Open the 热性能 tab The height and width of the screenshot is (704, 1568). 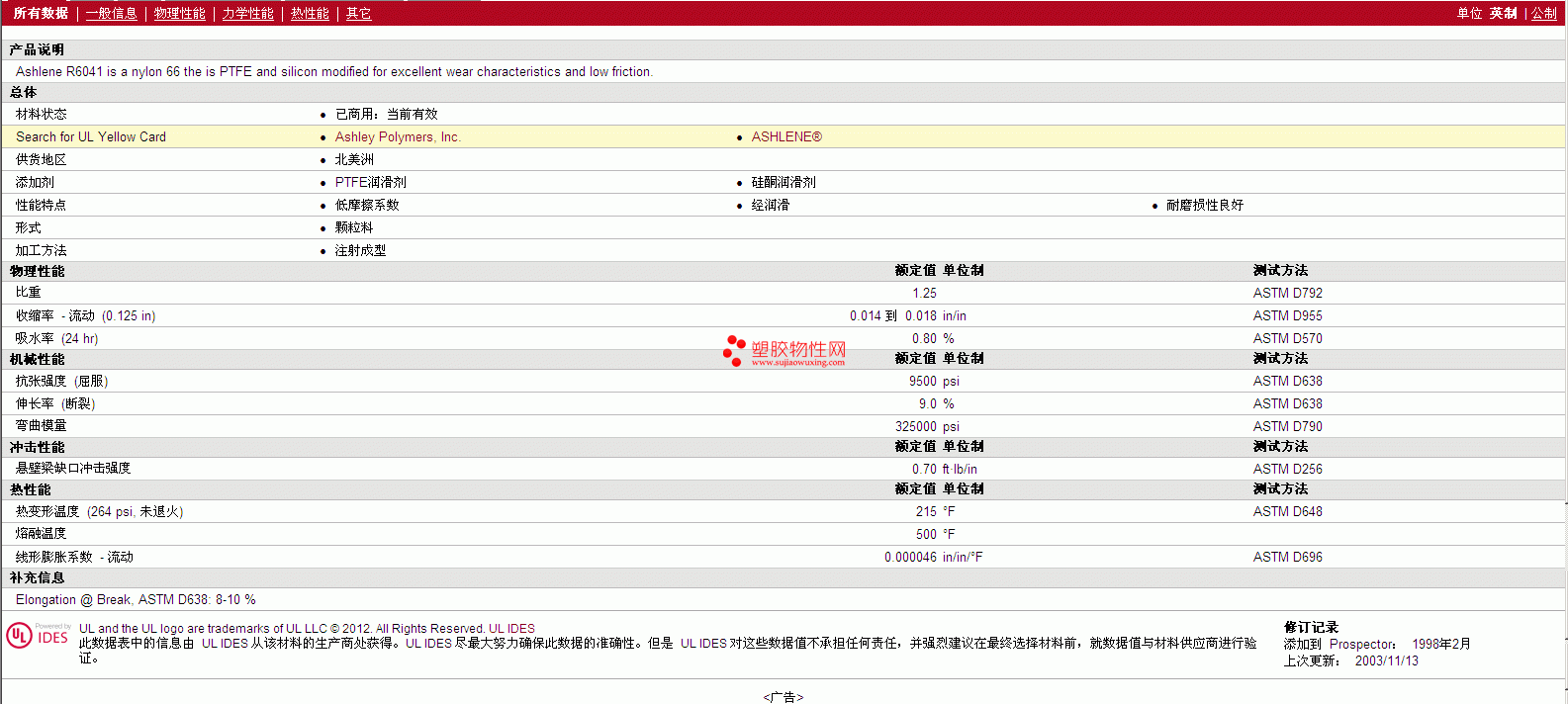(x=310, y=14)
